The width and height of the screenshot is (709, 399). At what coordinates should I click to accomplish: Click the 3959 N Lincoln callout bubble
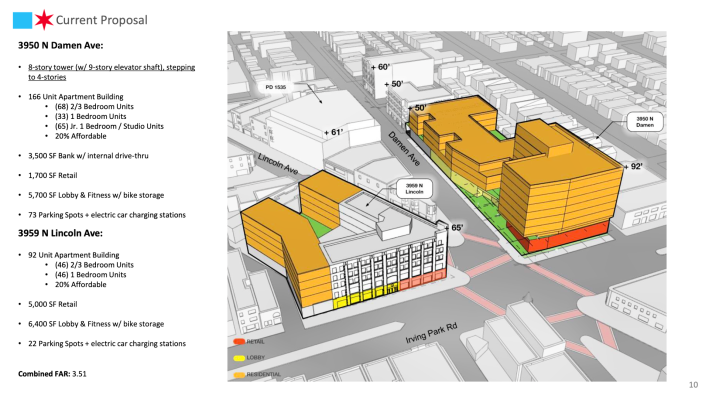point(414,189)
